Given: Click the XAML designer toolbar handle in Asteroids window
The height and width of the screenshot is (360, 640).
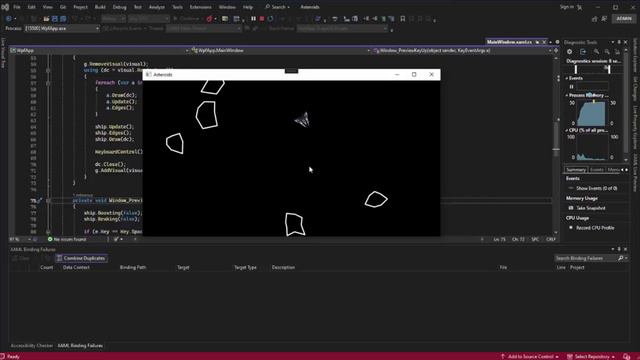Looking at the screenshot, I should coord(291,71).
